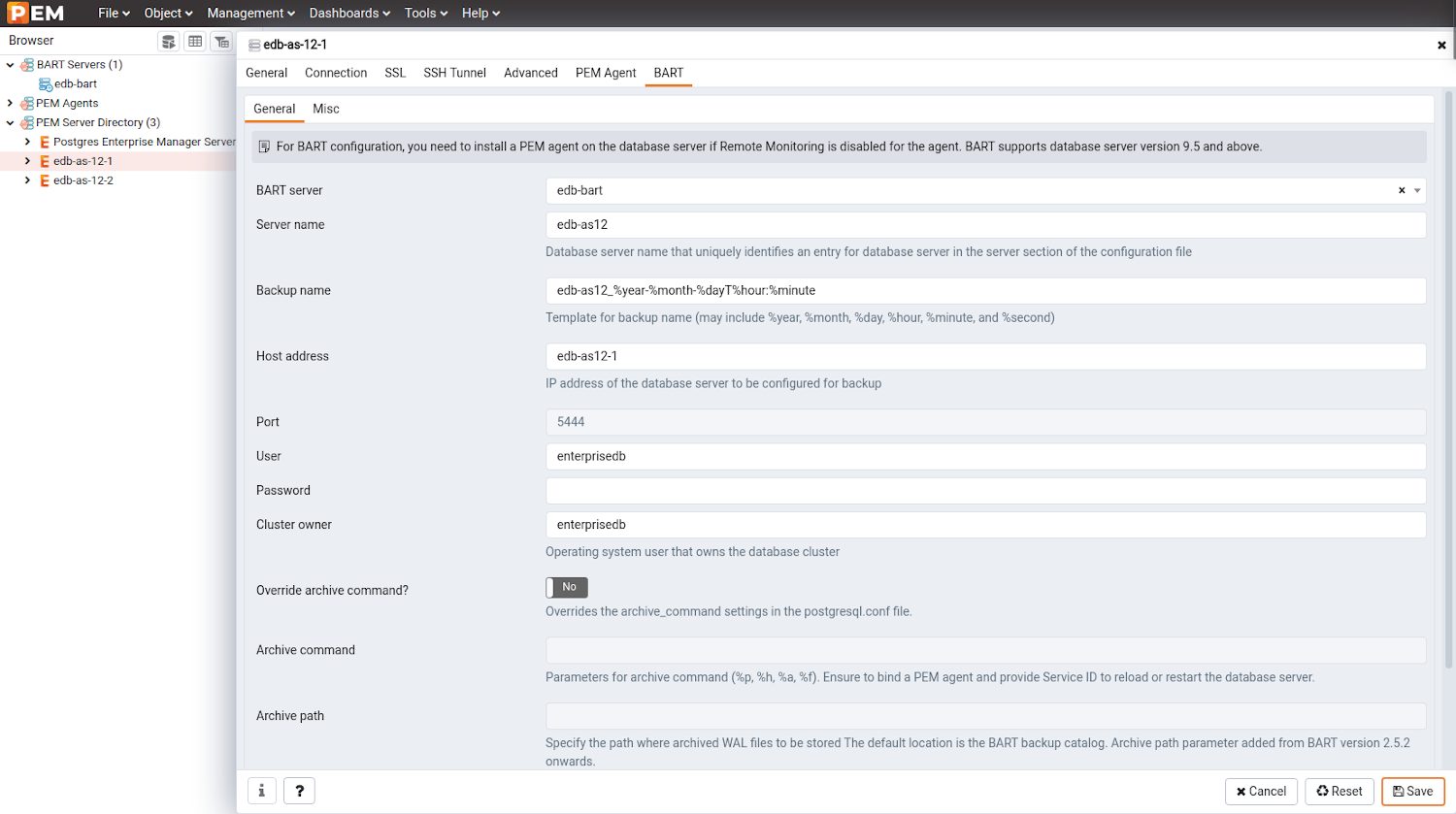The image size is (1456, 814).
Task: Click the BART Servers group icon
Action: (27, 65)
